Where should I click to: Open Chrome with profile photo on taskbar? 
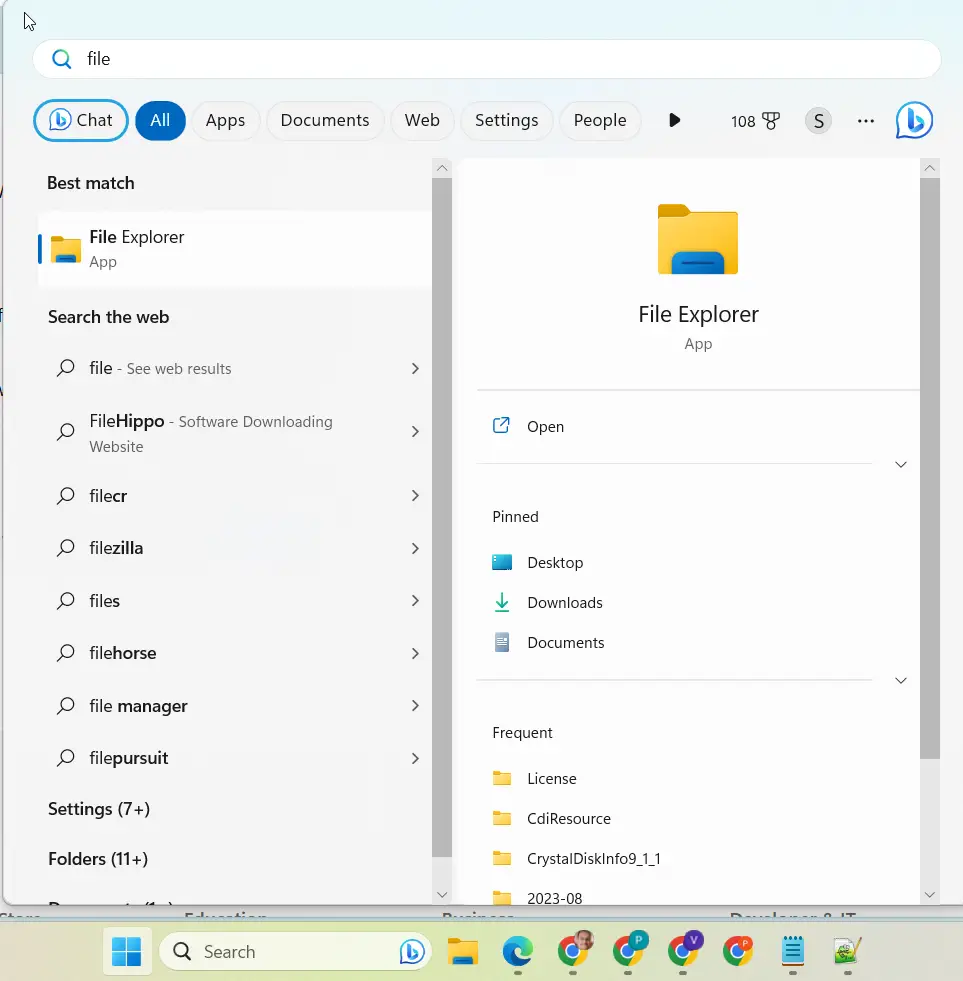pyautogui.click(x=574, y=950)
